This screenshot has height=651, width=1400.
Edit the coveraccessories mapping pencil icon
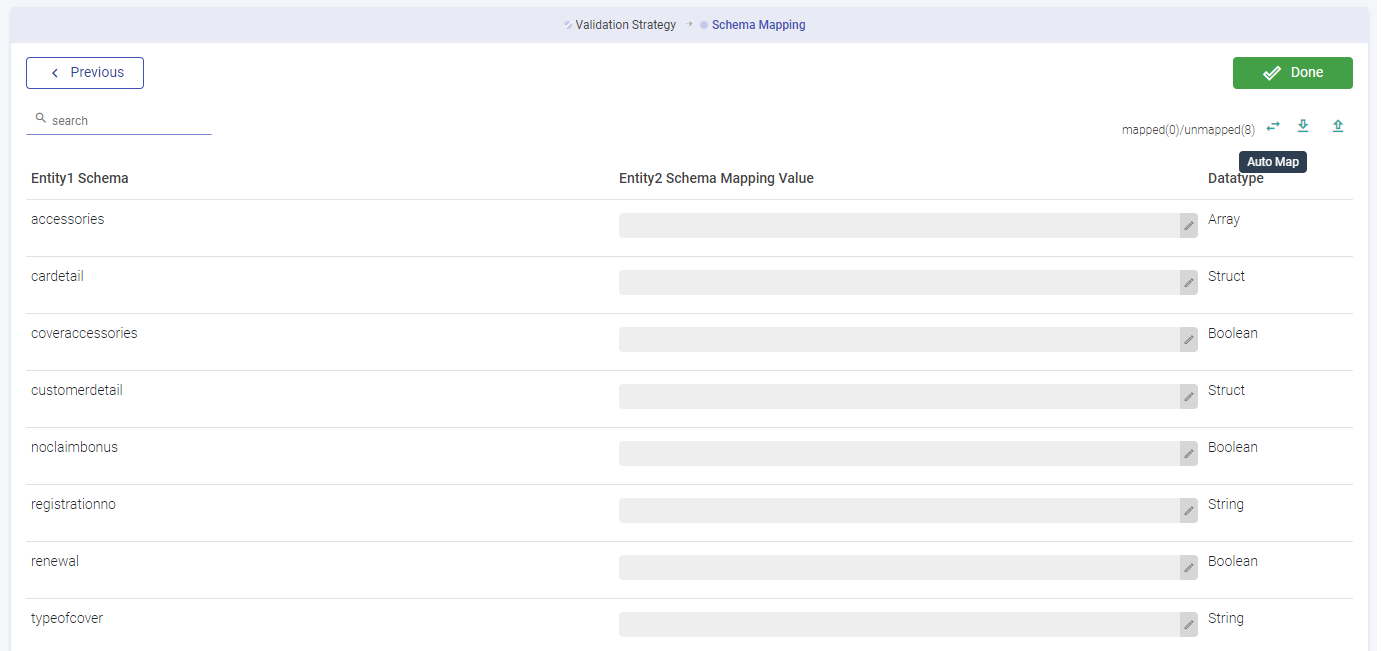(x=1189, y=340)
